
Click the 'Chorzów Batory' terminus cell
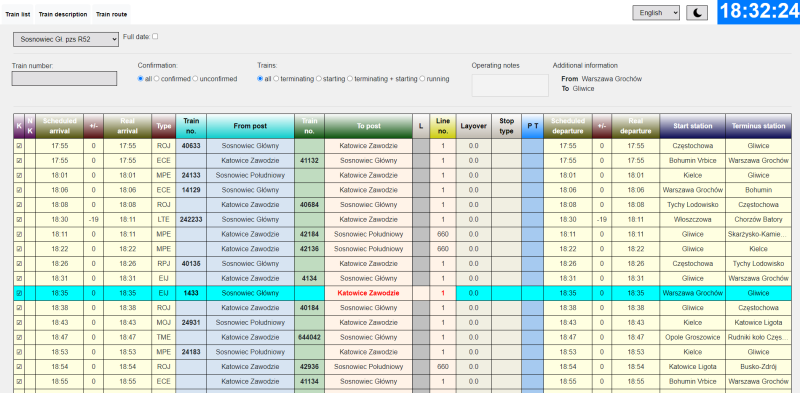(x=758, y=219)
